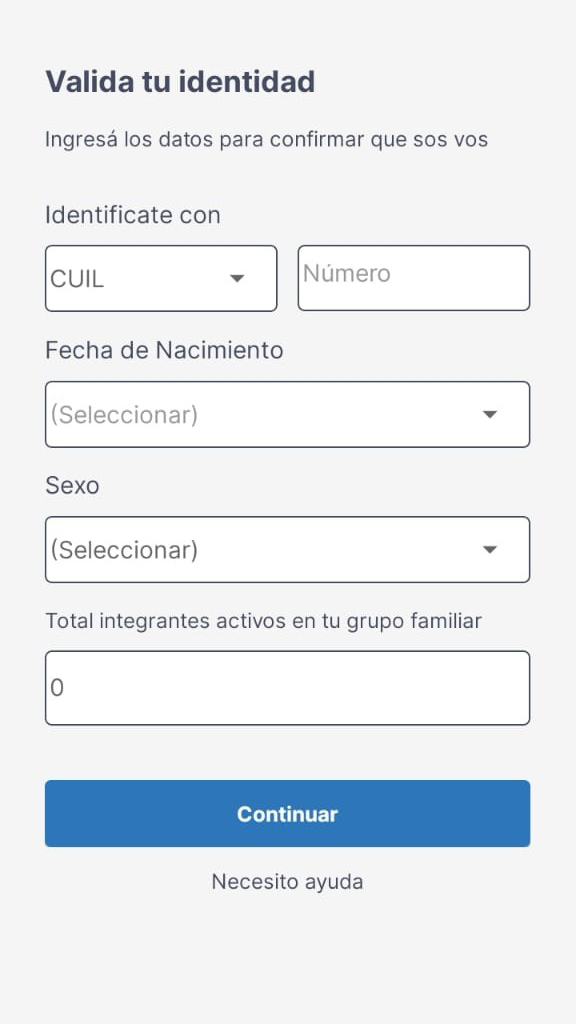This screenshot has width=576, height=1024.
Task: Click the Sexo field label
Action: point(71,486)
